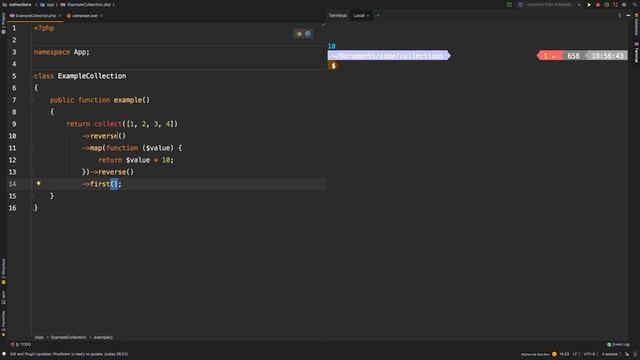Open the run configuration dropdown
640x360 pixels.
pos(550,4)
